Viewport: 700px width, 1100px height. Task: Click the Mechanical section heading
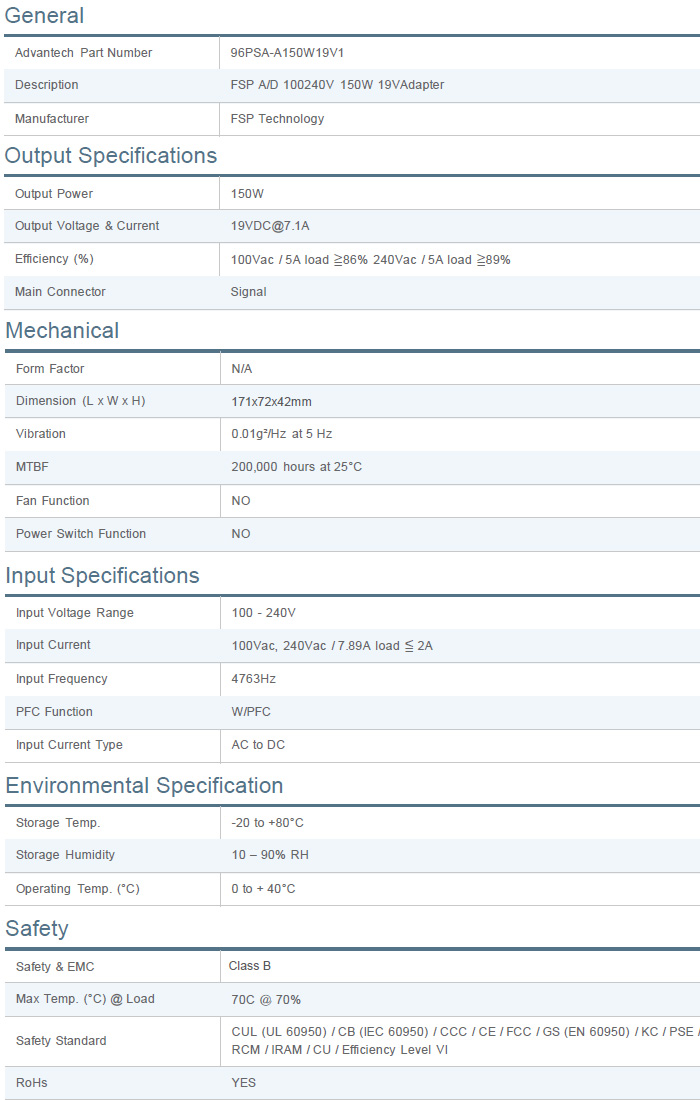(x=62, y=331)
